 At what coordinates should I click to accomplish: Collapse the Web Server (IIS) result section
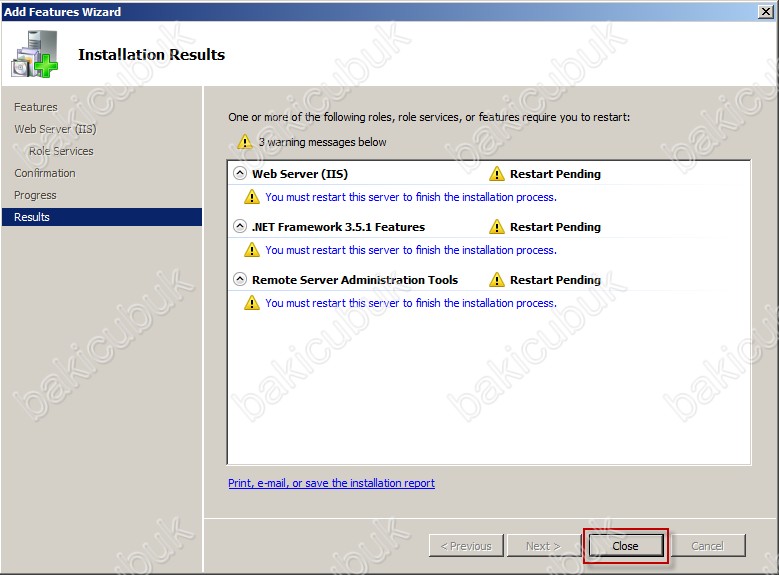239,173
